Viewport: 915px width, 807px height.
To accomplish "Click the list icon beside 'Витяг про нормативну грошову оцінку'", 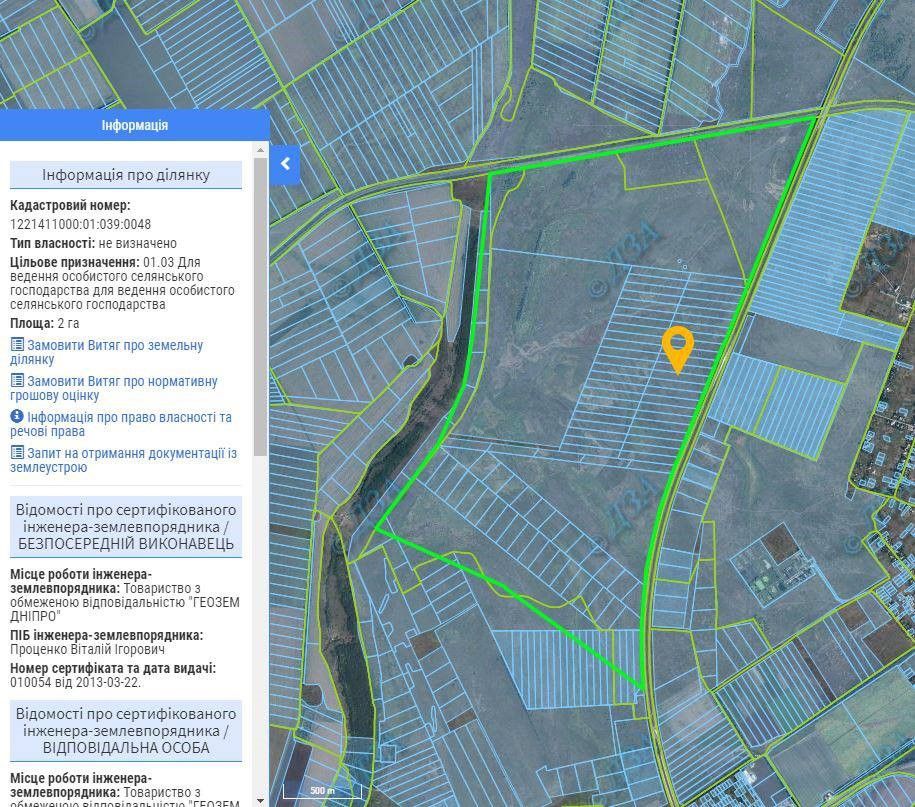I will pos(17,381).
